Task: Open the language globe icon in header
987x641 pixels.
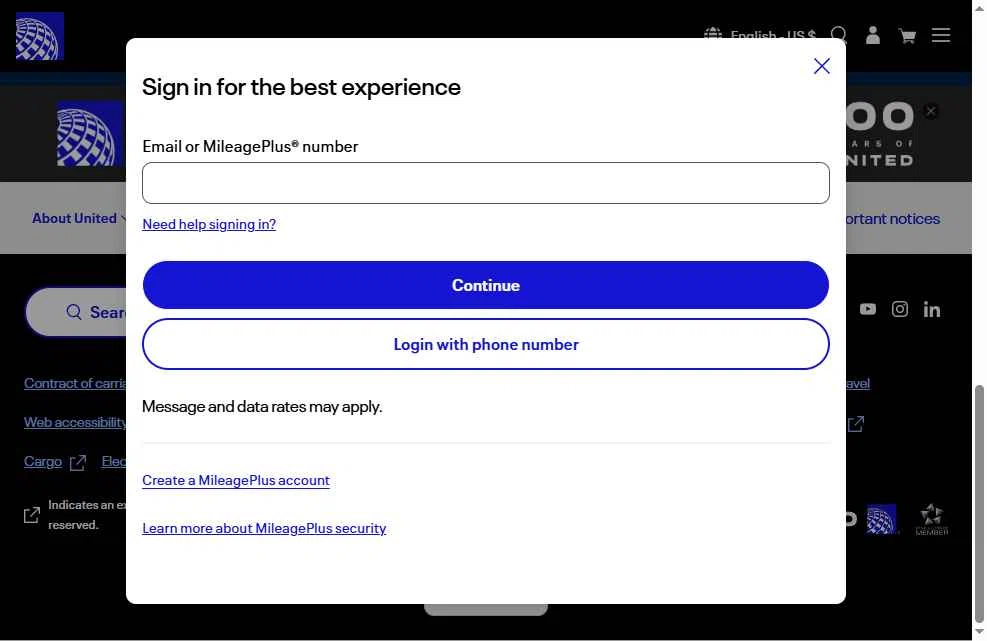Action: tap(713, 34)
